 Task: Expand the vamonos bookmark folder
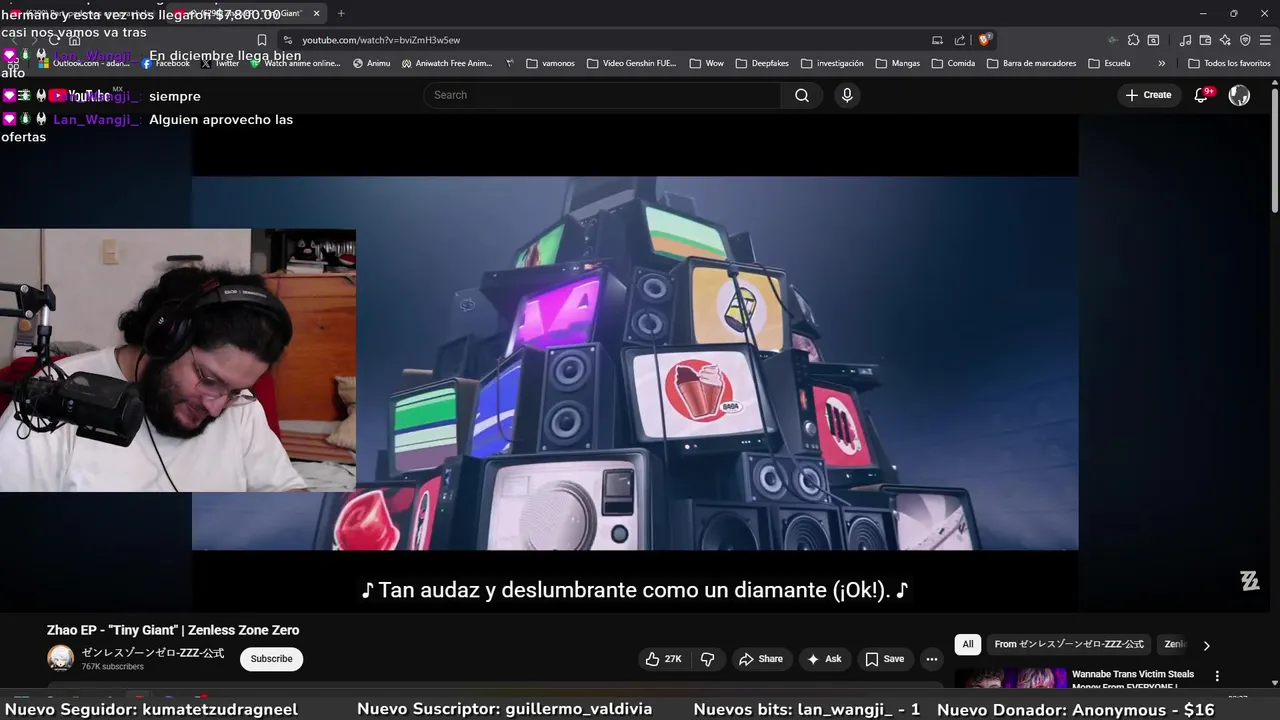pyautogui.click(x=551, y=63)
